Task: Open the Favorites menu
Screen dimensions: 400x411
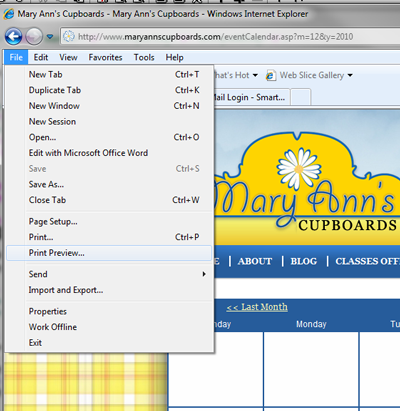Action: tap(105, 57)
